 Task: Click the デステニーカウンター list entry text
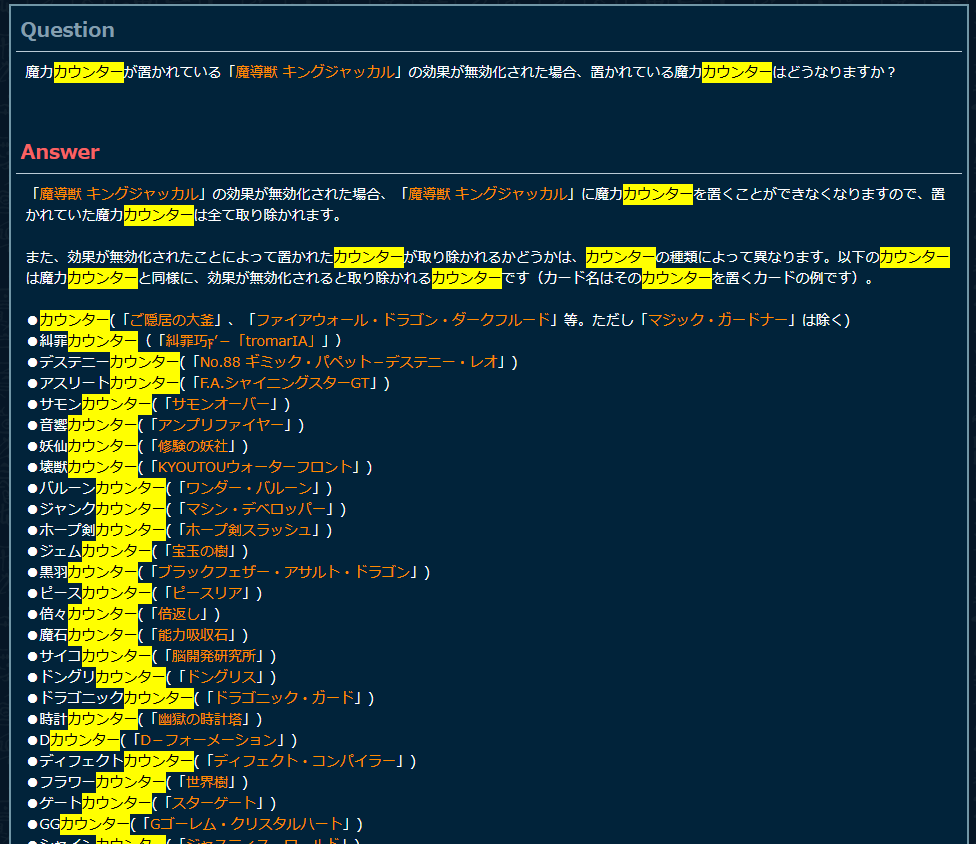pyautogui.click(x=109, y=362)
